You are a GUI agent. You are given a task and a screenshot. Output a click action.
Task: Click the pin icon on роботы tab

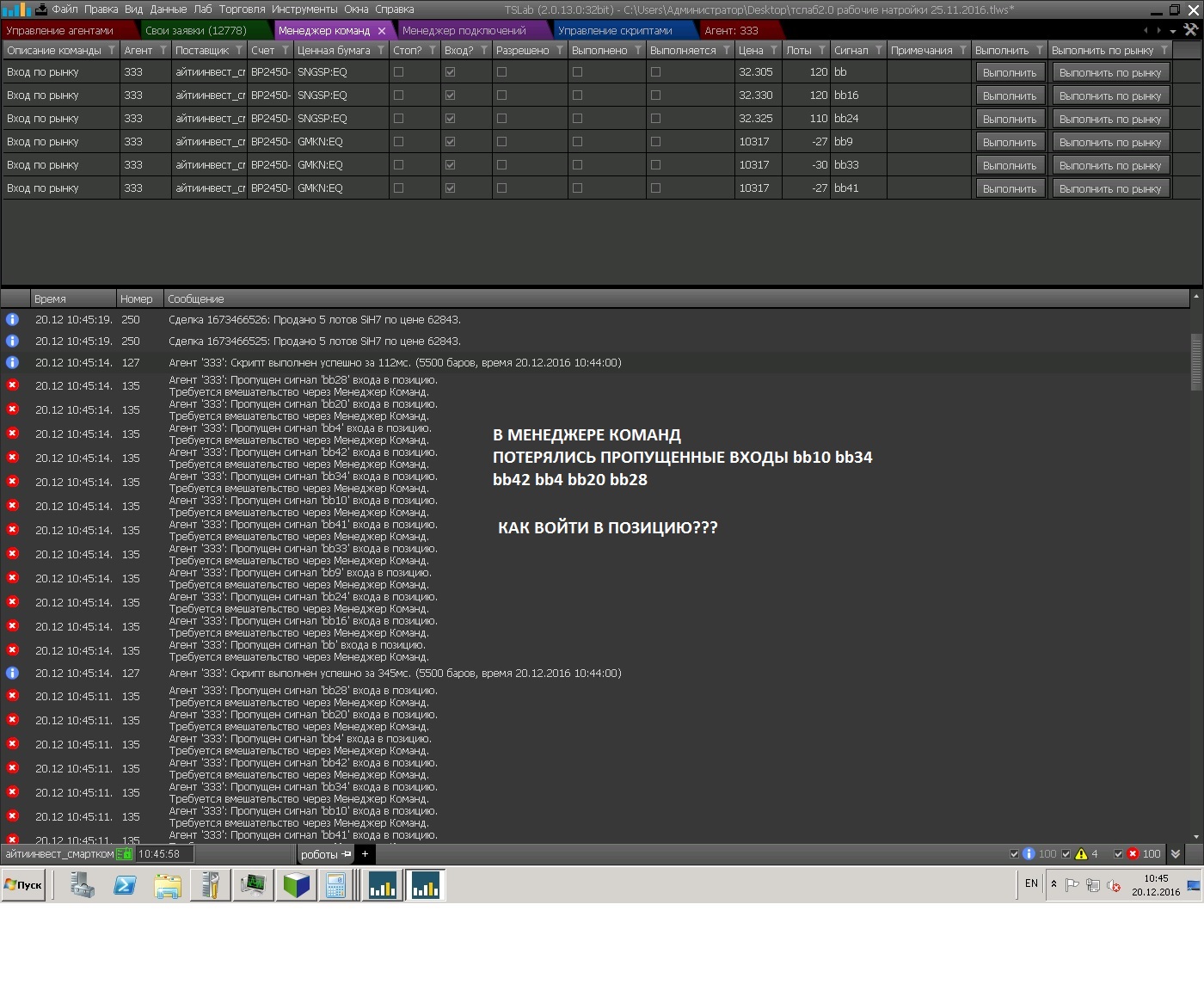pyautogui.click(x=347, y=854)
